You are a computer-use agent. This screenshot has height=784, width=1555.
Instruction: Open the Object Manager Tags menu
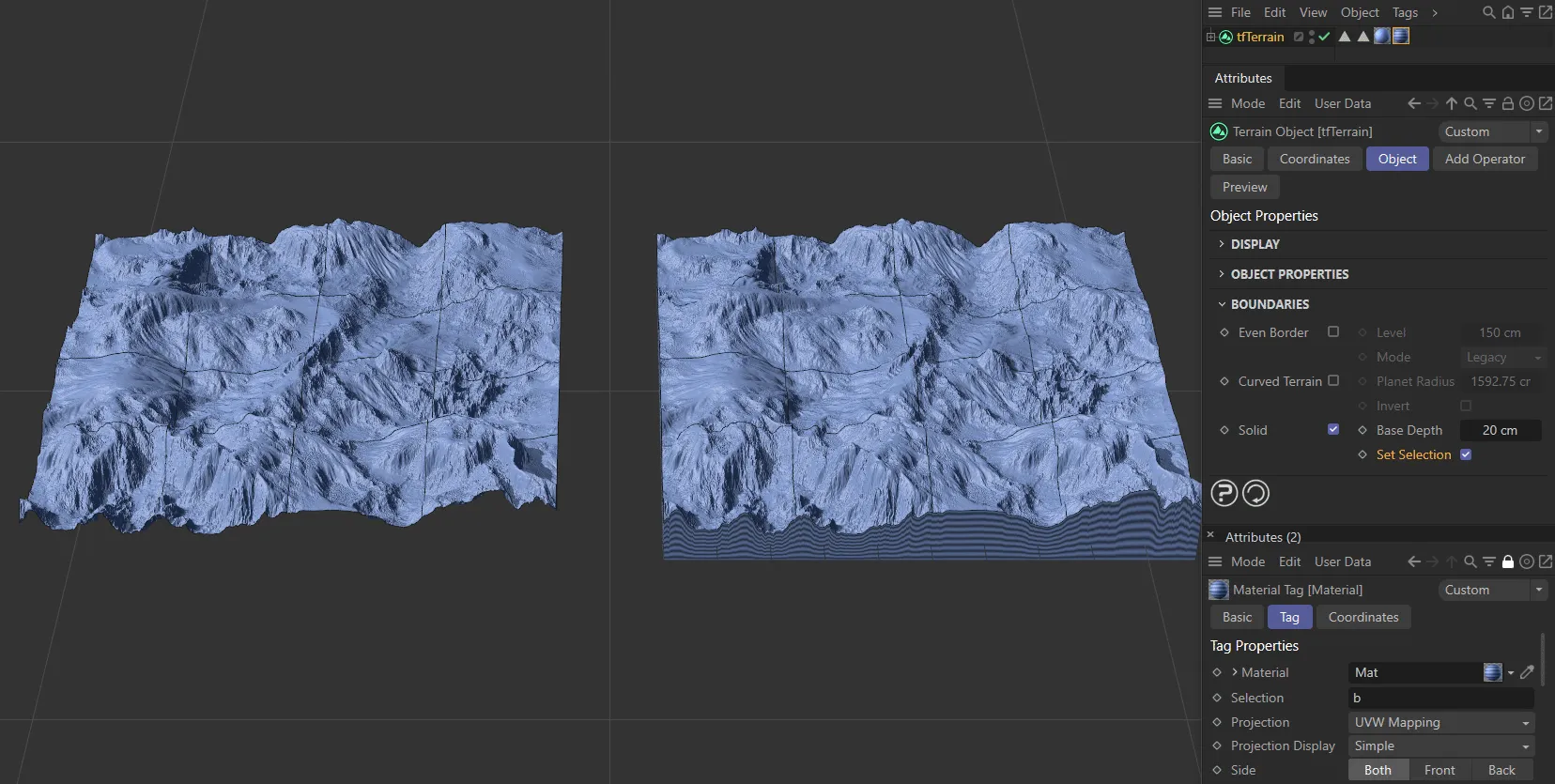click(x=1405, y=12)
